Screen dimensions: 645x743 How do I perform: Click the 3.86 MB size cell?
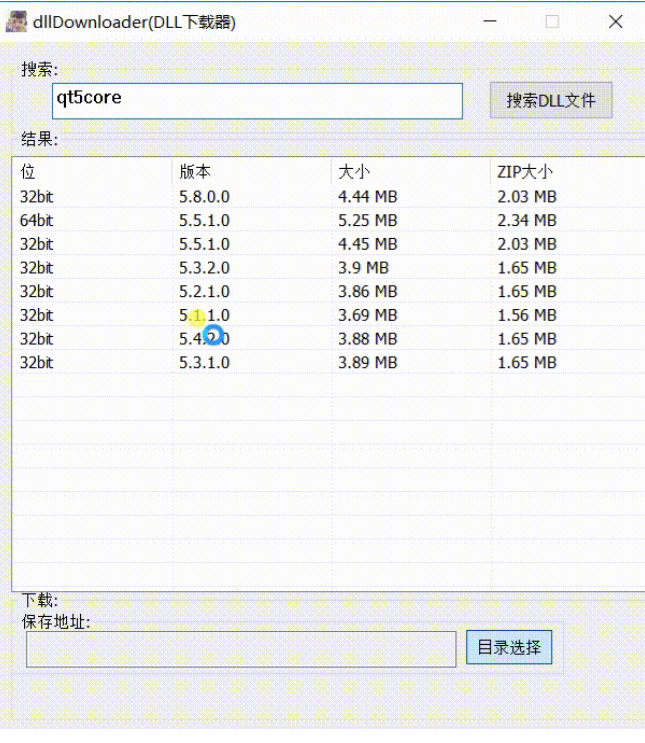tap(368, 291)
